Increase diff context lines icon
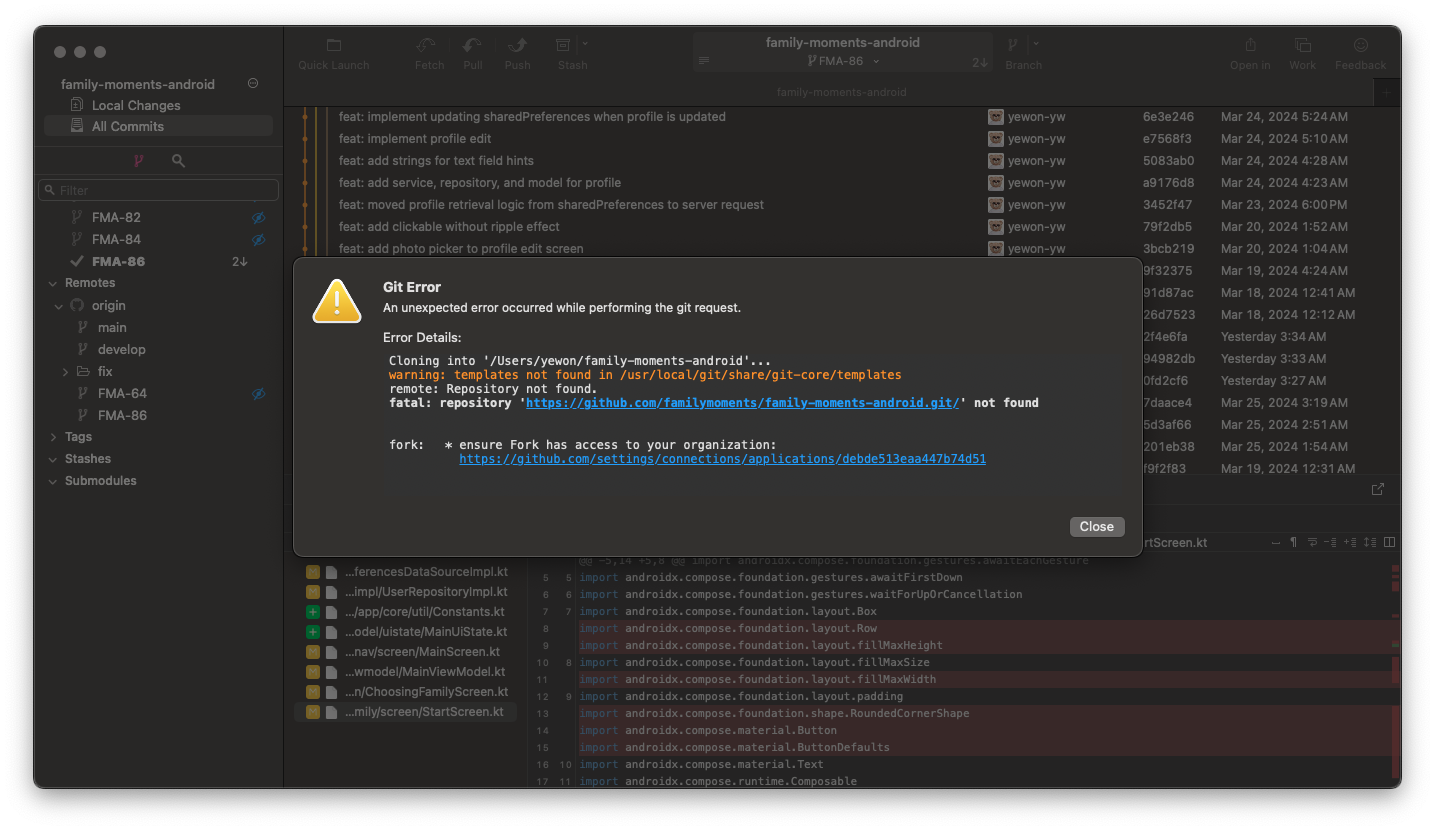 (x=1350, y=543)
